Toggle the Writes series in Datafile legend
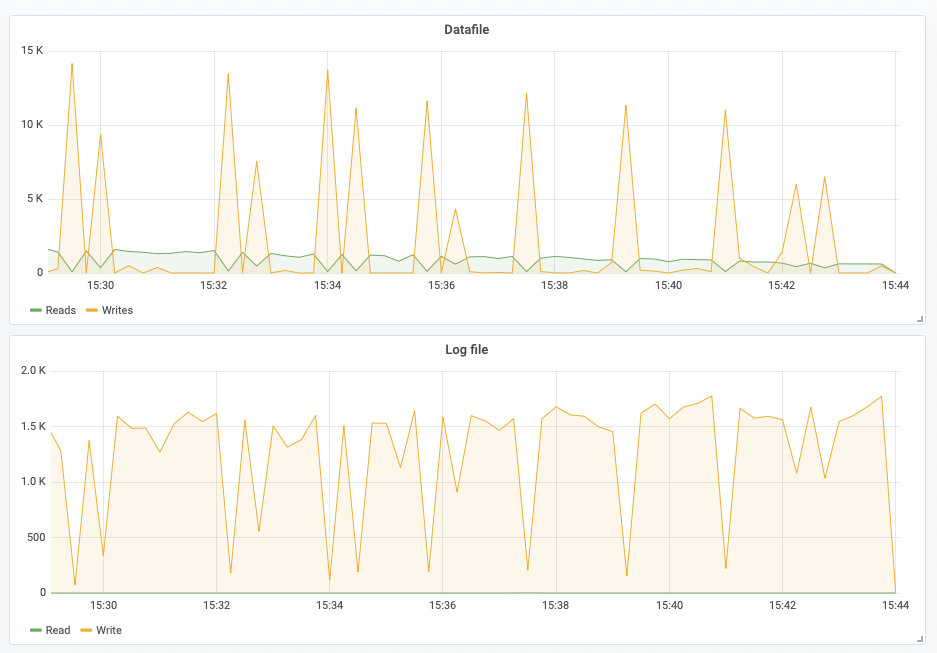The image size is (937, 653). tap(117, 310)
